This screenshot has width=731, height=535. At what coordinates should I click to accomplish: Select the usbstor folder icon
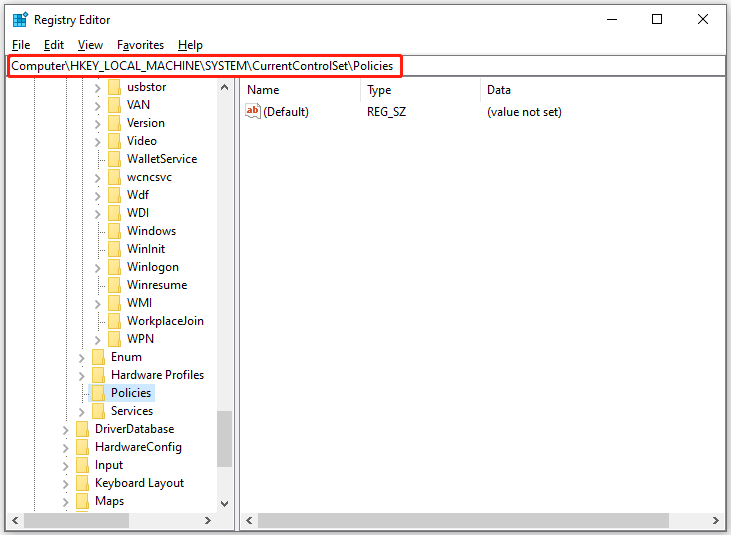click(x=114, y=87)
